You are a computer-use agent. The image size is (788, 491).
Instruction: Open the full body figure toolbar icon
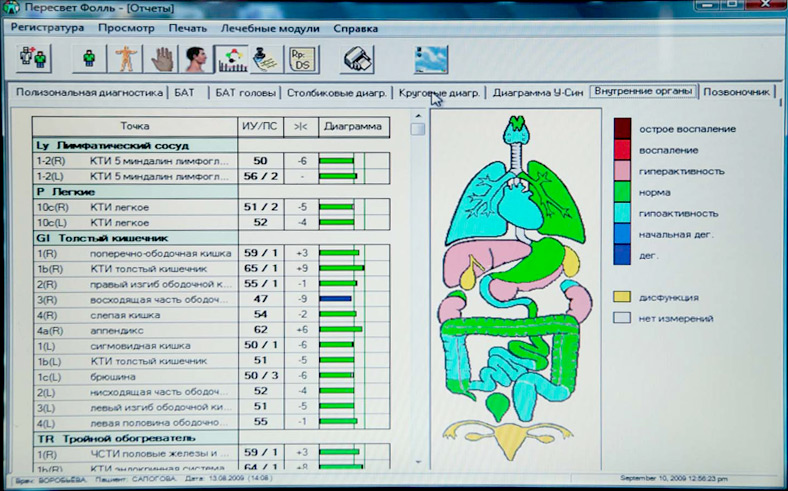[x=125, y=59]
